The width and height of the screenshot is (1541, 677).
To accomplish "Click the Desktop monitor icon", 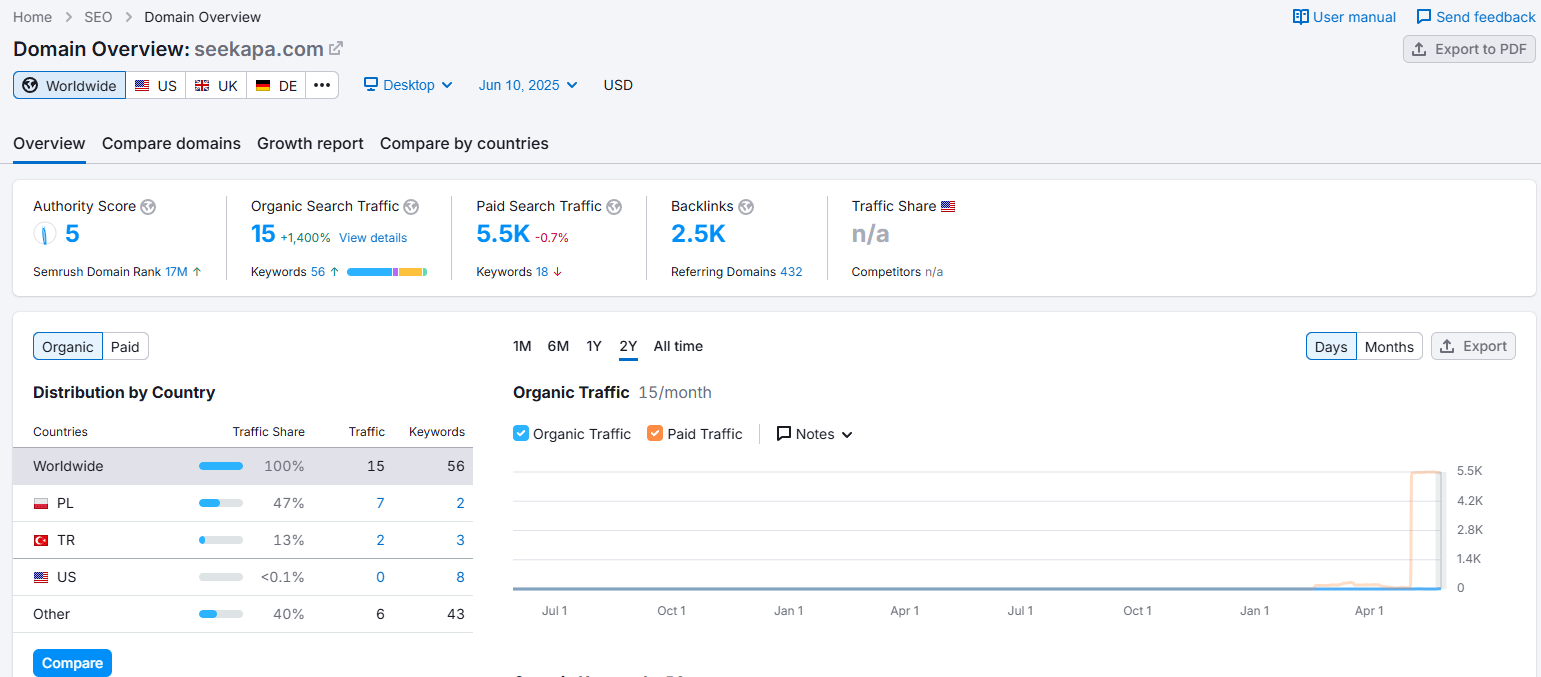I will (x=371, y=84).
